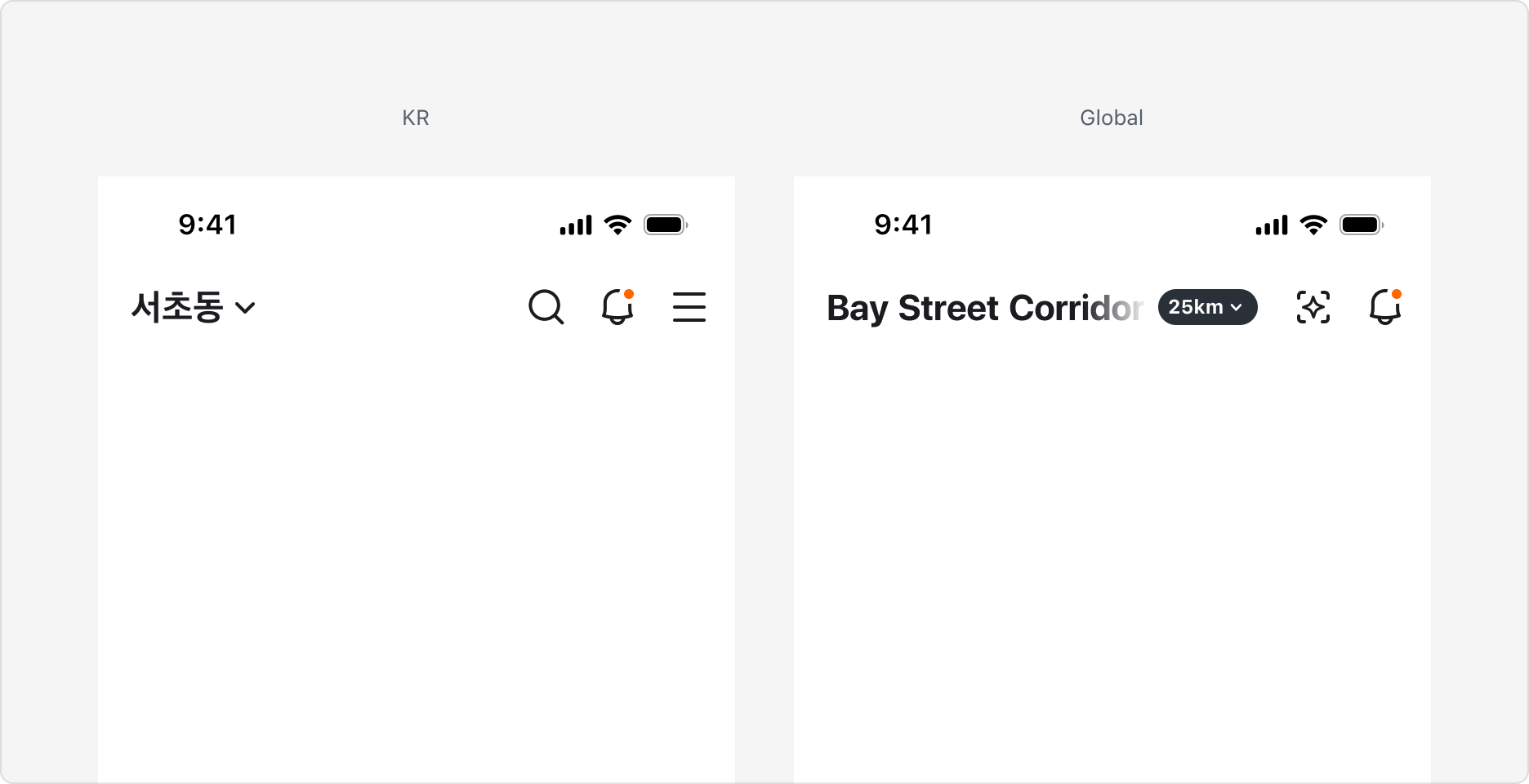The height and width of the screenshot is (784, 1529).
Task: Click the 9:41 clock in the Global screen
Action: pyautogui.click(x=903, y=225)
